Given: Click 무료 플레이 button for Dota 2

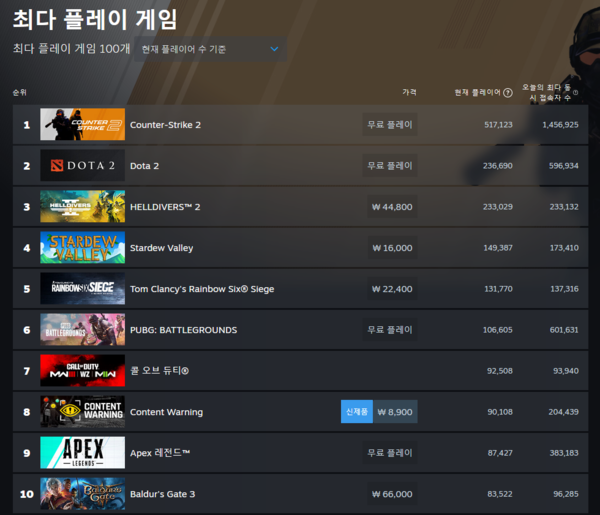Looking at the screenshot, I should click(x=390, y=165).
